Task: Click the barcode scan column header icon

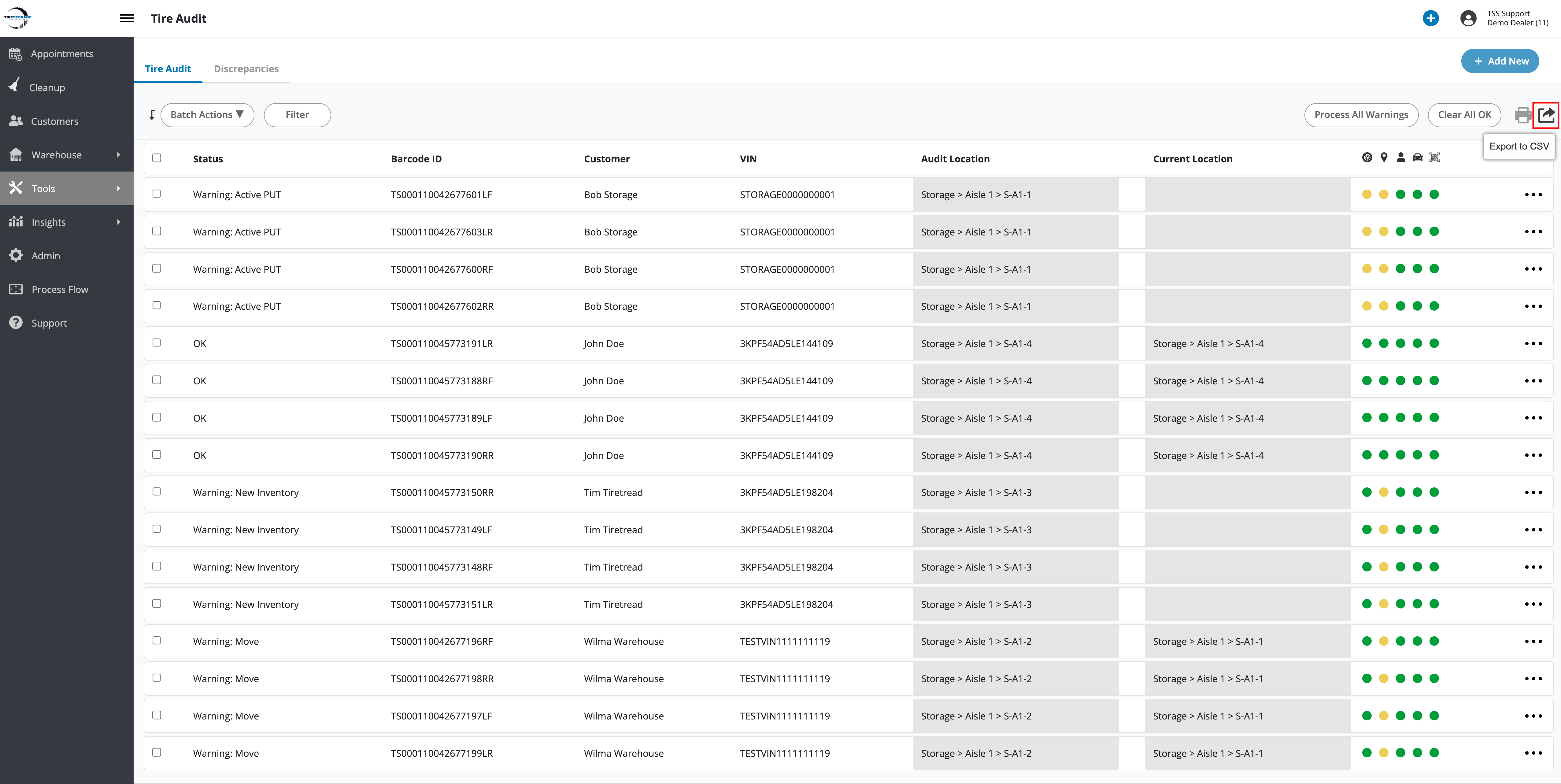Action: pos(1434,157)
